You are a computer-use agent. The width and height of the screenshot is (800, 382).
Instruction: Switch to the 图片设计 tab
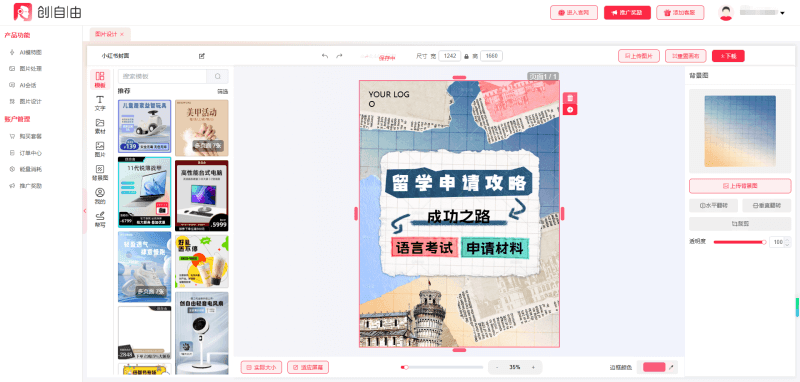click(x=106, y=34)
